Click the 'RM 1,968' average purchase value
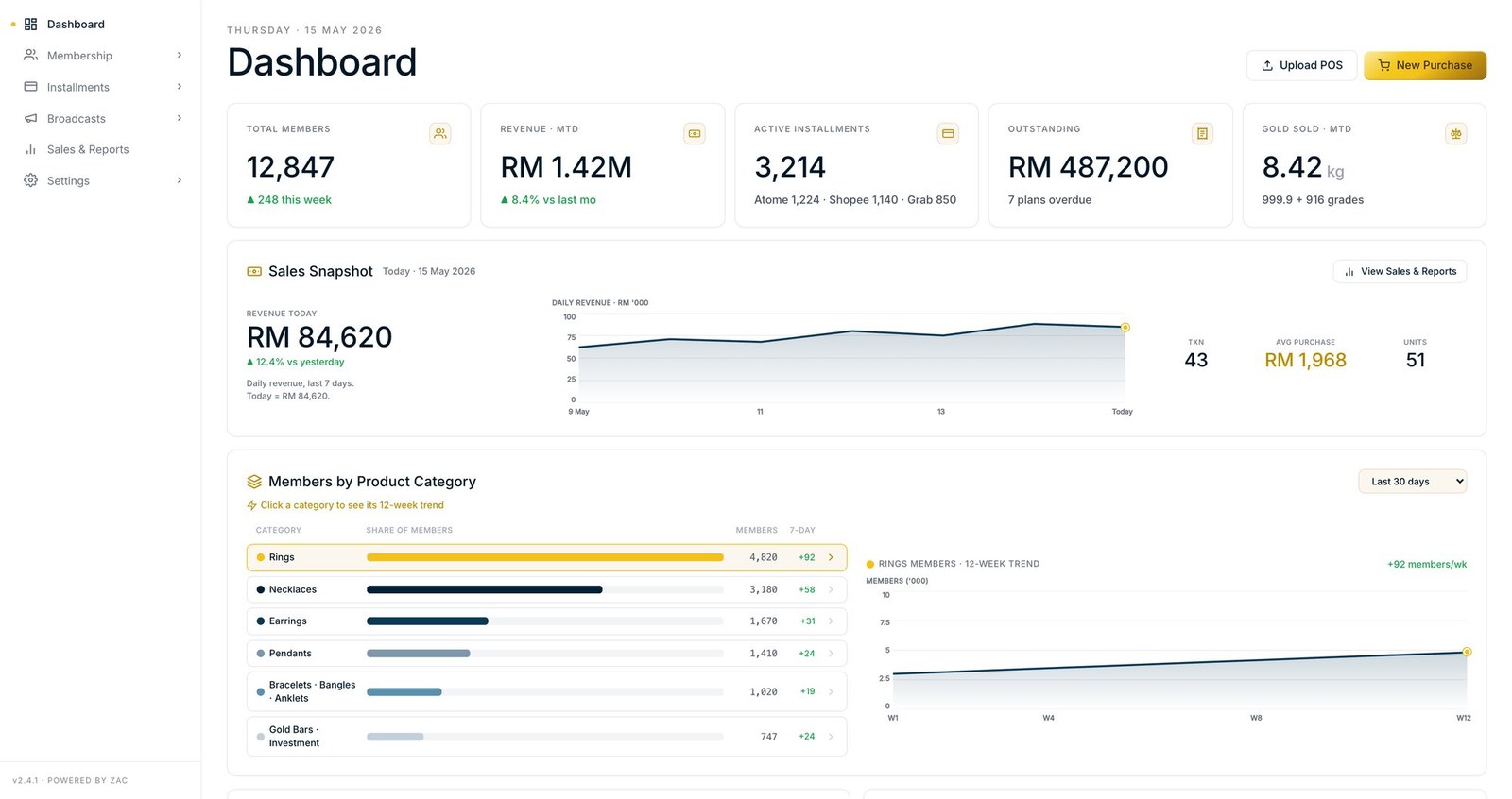Viewport: 1512px width, 799px height. click(x=1305, y=360)
